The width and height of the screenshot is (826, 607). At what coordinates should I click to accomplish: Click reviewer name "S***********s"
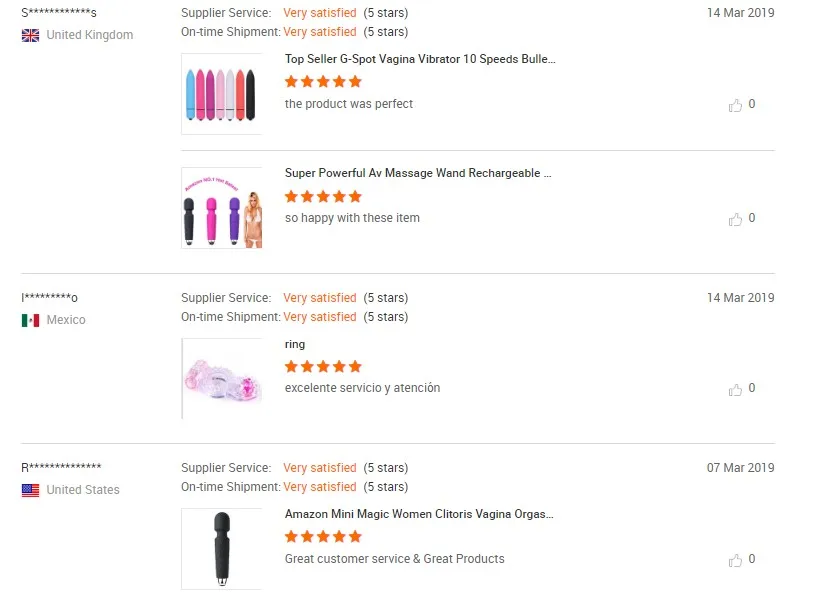(59, 13)
